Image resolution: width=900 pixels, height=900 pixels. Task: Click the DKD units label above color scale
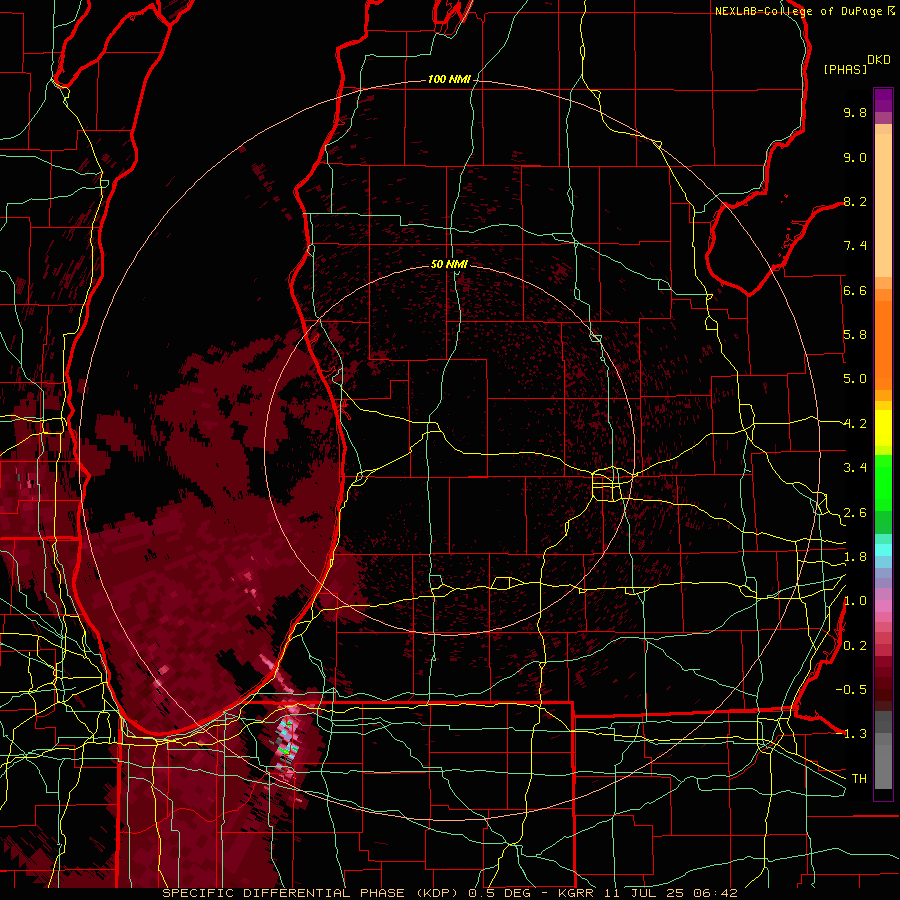pyautogui.click(x=879, y=60)
